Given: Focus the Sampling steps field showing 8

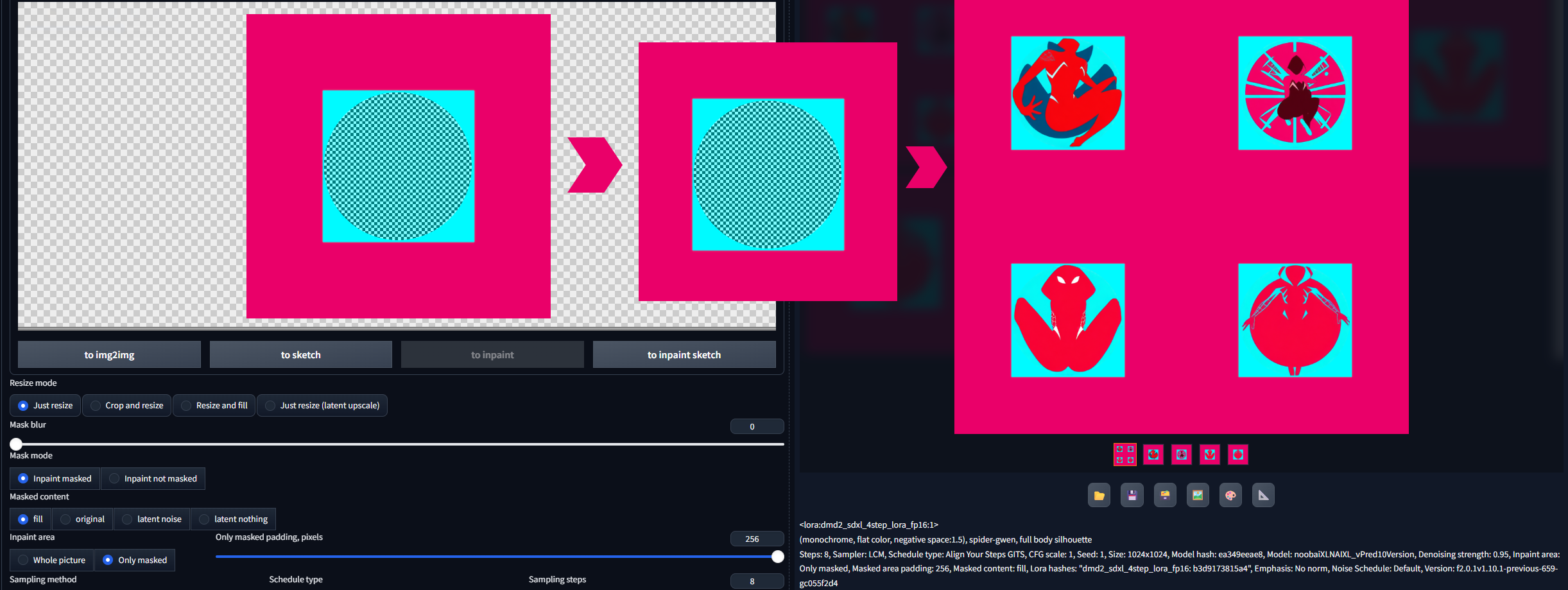Looking at the screenshot, I should click(757, 581).
